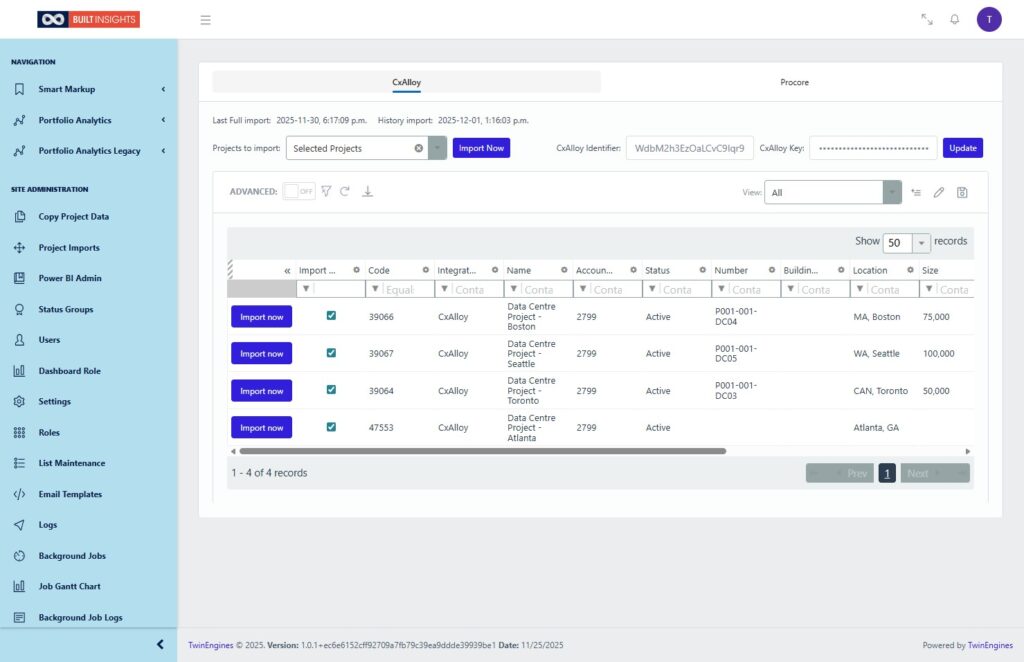
Task: Open Background Jobs in sidebar
Action: tap(72, 556)
